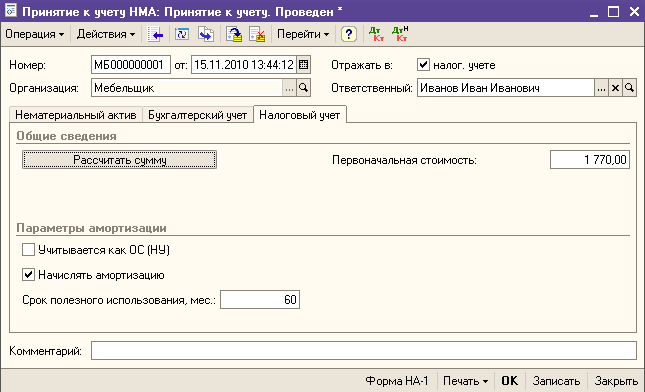The height and width of the screenshot is (392, 645).
Task: Save the document with Записать
Action: tap(556, 381)
